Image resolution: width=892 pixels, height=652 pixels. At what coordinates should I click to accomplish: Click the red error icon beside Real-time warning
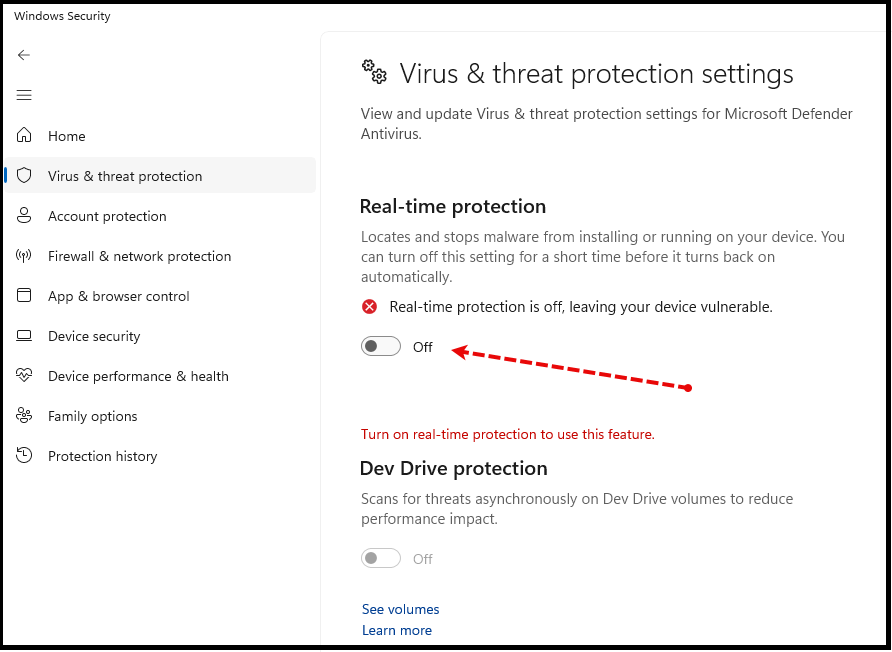[x=369, y=307]
